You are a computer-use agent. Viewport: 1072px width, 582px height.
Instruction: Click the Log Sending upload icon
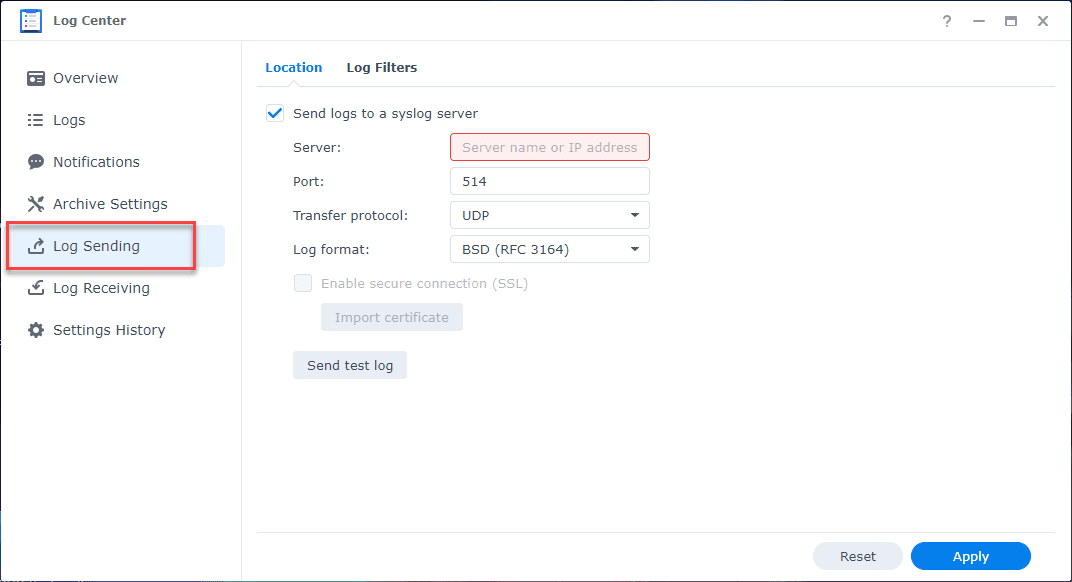(36, 246)
